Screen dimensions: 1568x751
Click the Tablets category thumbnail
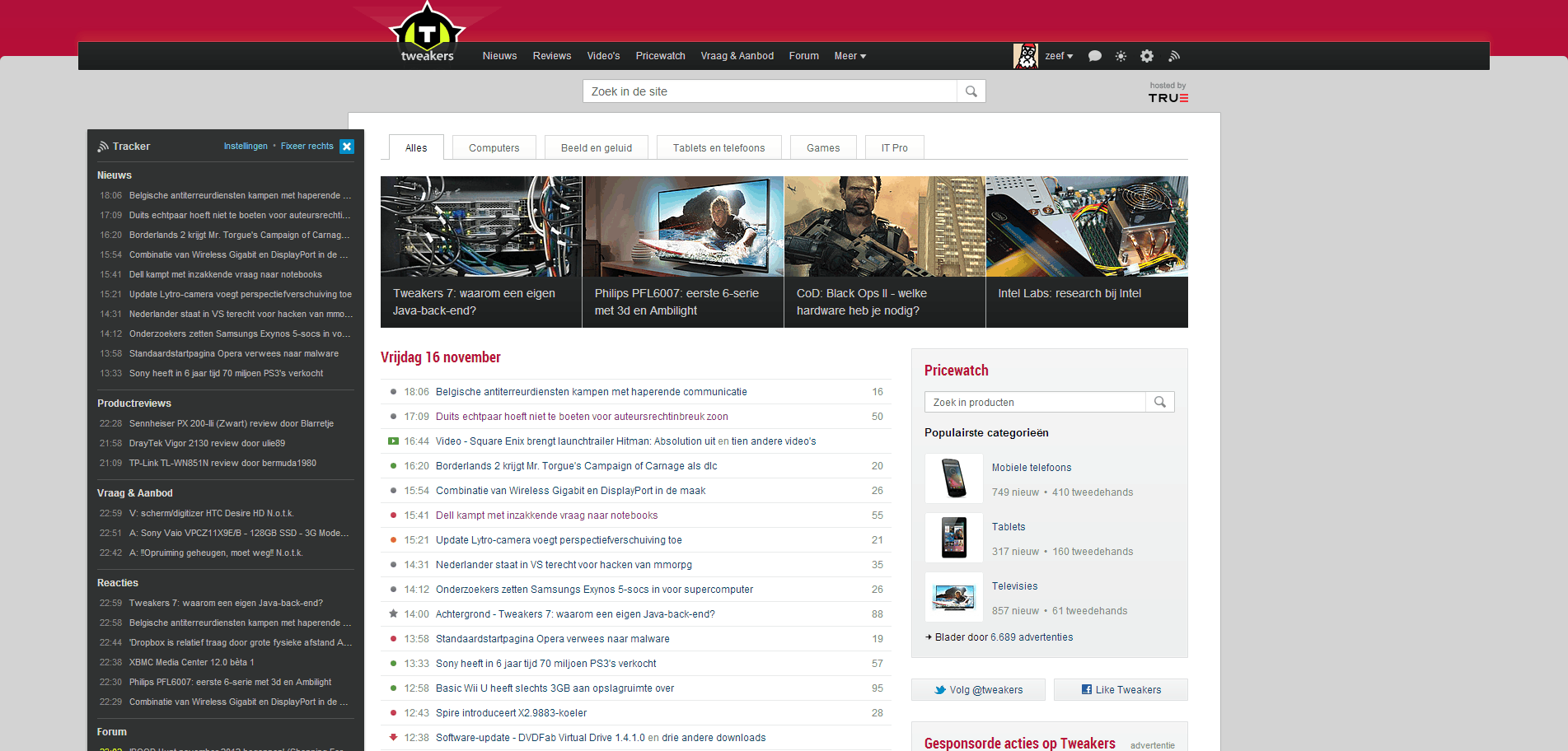click(x=954, y=538)
